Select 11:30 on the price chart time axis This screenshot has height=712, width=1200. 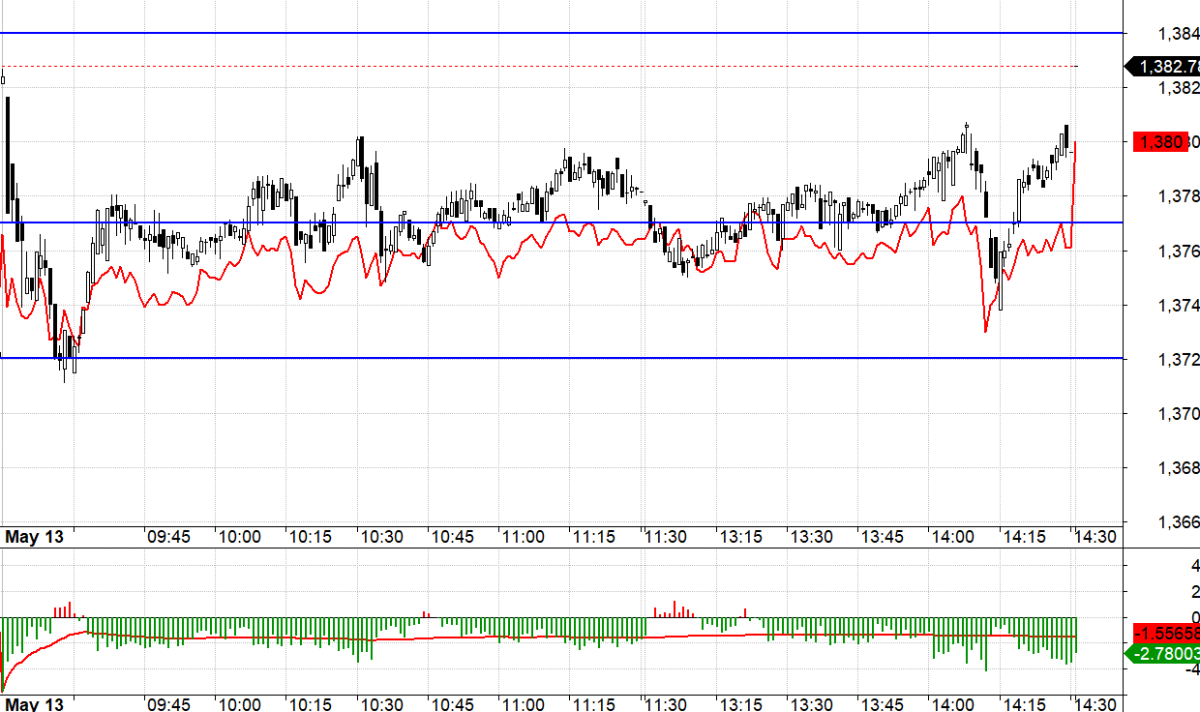665,537
